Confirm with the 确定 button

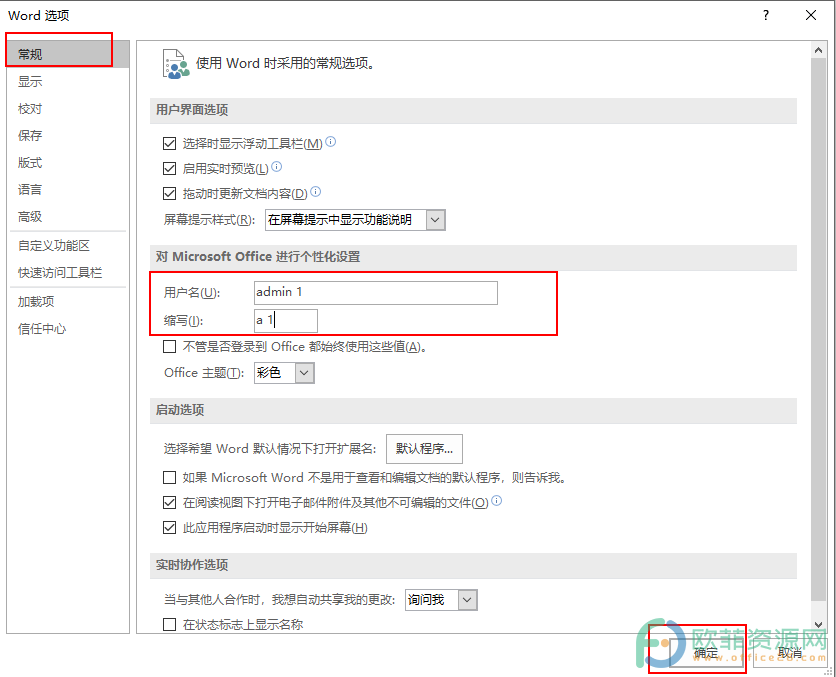706,652
